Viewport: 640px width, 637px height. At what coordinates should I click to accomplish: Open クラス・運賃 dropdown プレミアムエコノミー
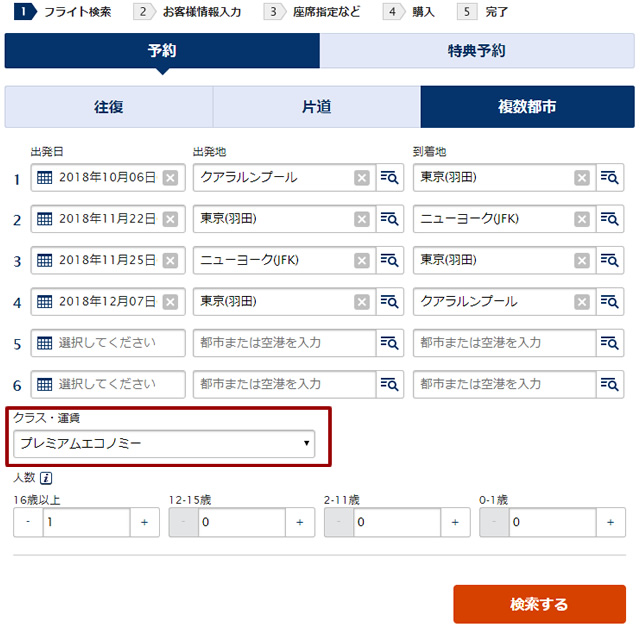(x=164, y=444)
